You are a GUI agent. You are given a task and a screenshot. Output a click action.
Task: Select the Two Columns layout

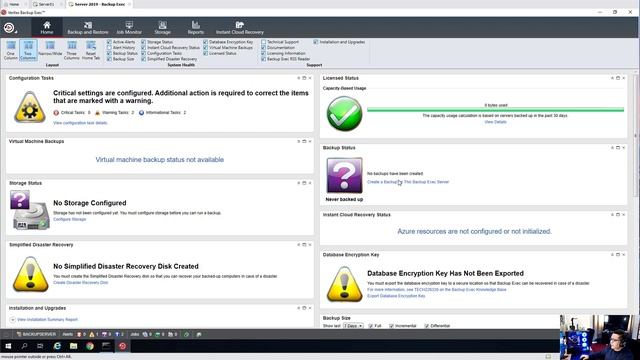coord(28,50)
